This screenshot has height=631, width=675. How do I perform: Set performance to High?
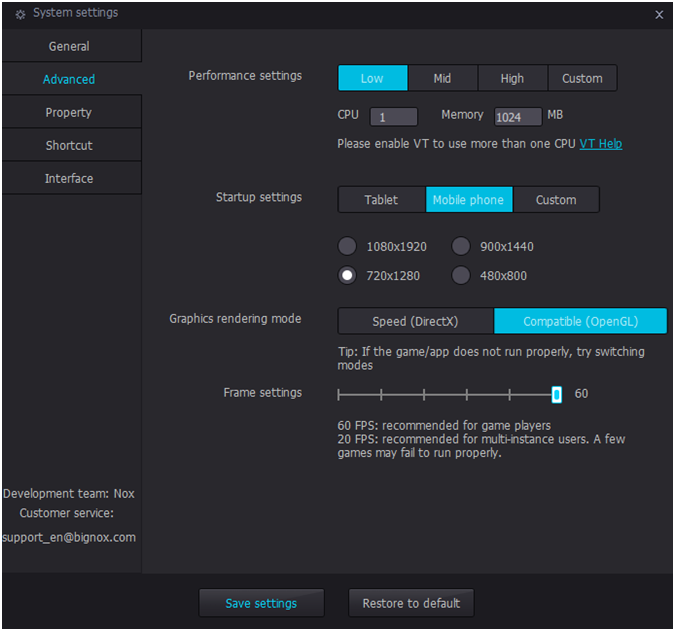click(512, 78)
